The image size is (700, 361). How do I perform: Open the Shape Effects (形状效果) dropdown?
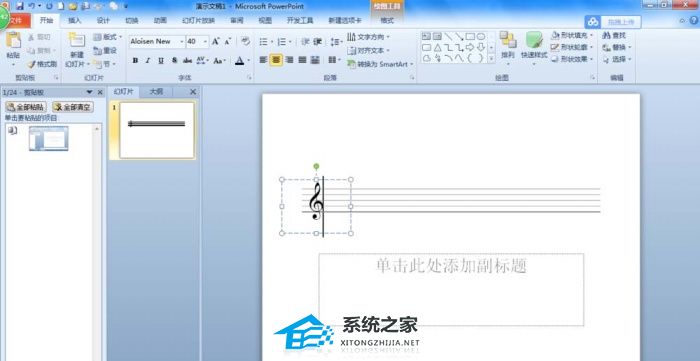point(573,59)
